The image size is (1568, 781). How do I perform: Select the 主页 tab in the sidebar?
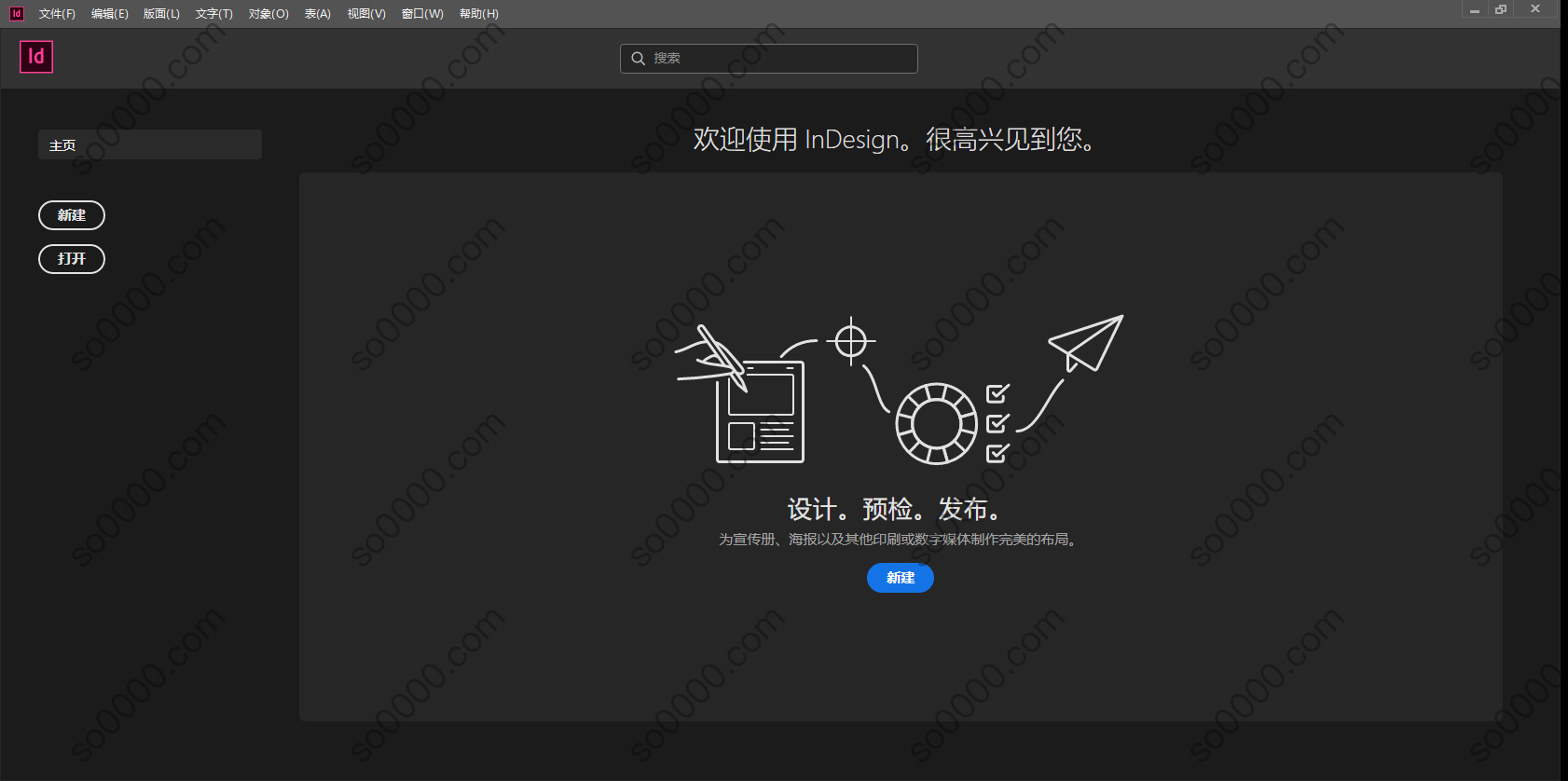click(150, 144)
